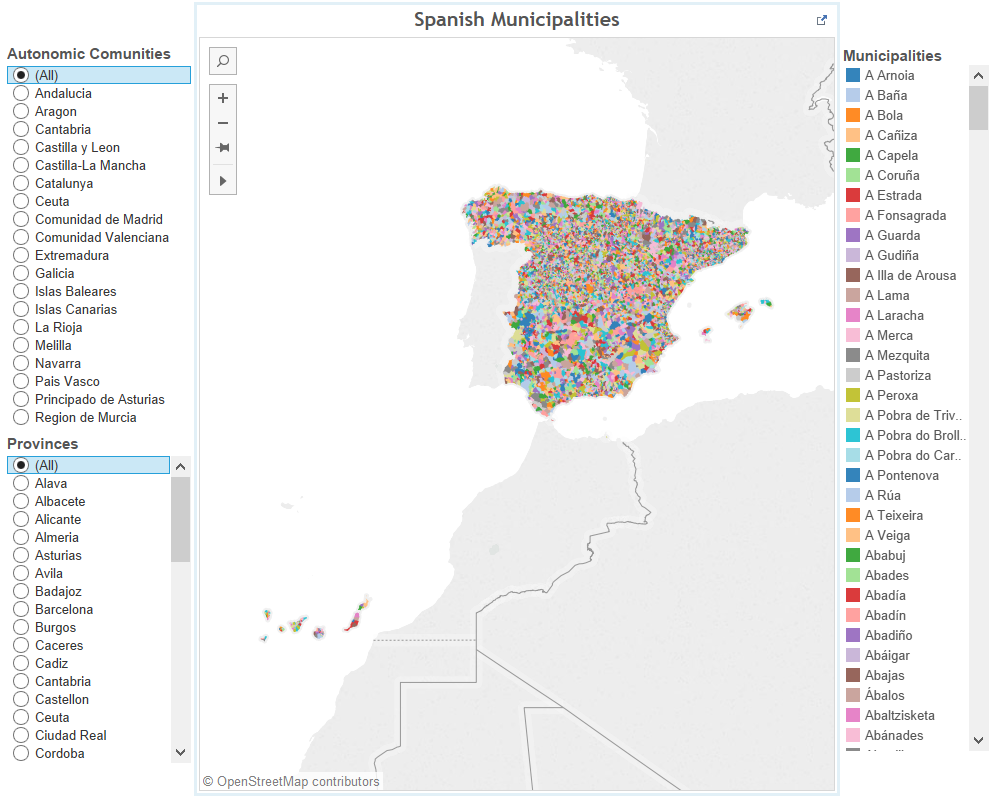Select Alava province
998x796 pixels.
click(x=21, y=483)
